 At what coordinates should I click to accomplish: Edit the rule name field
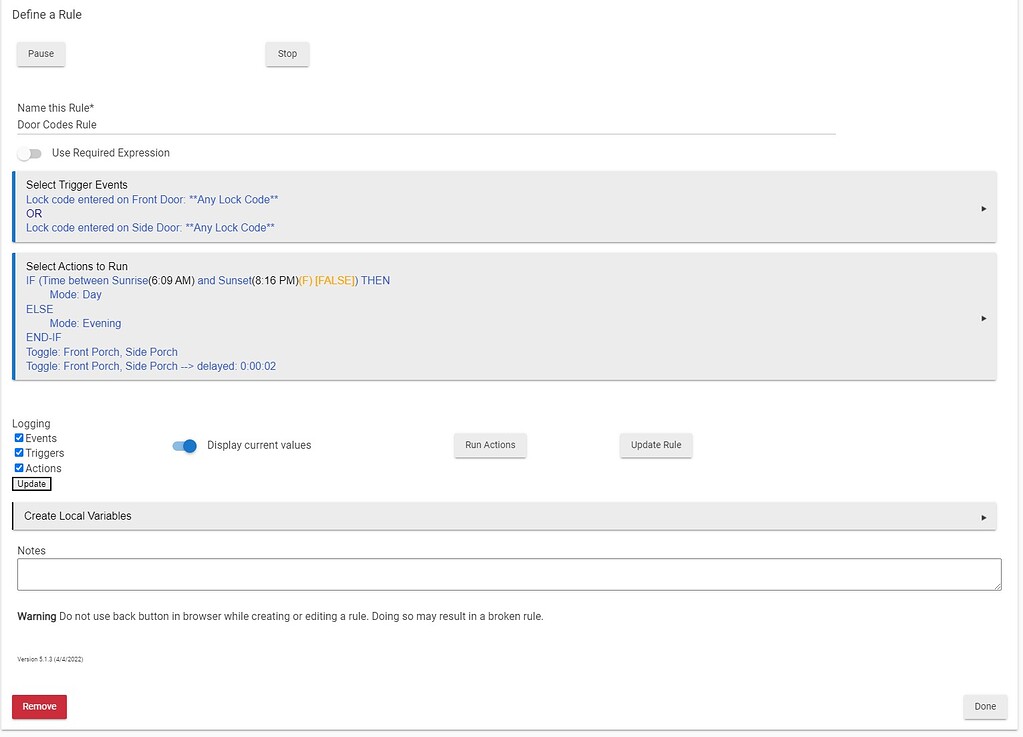(426, 125)
